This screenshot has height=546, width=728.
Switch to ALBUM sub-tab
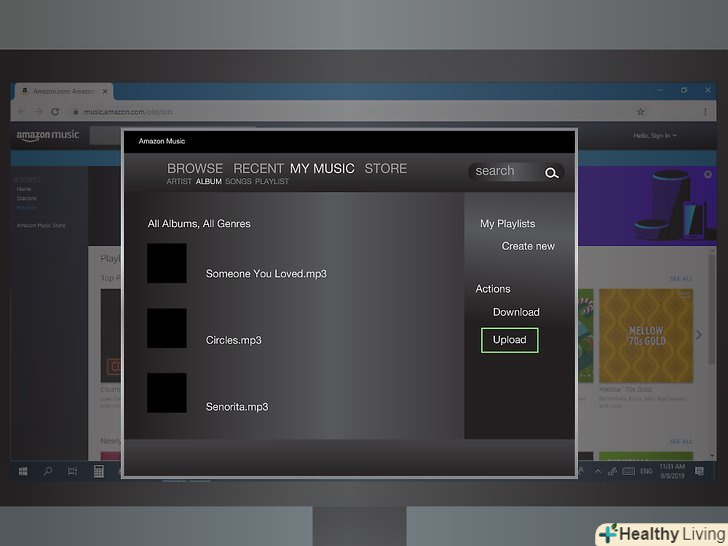[x=208, y=182]
